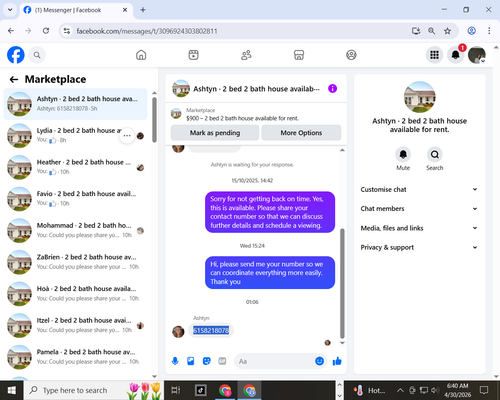Go to the Home feed icon
Screen dimensions: 500x400
click(x=141, y=55)
